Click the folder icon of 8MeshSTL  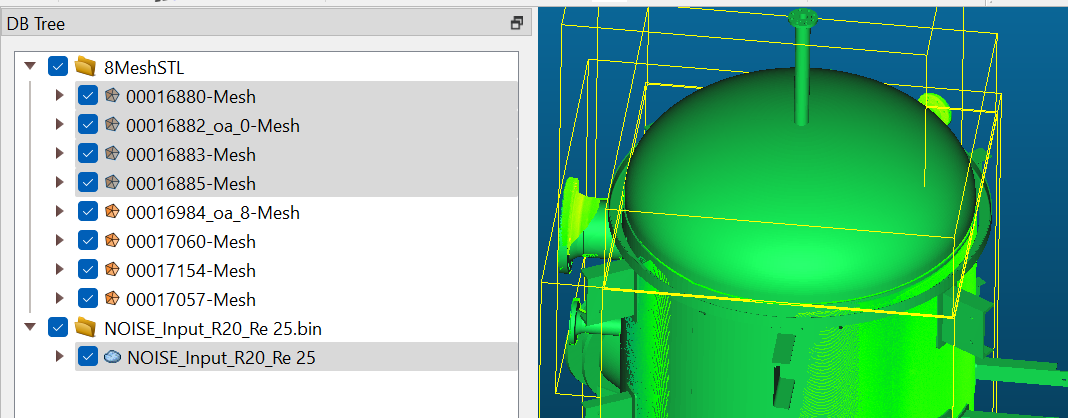point(85,67)
